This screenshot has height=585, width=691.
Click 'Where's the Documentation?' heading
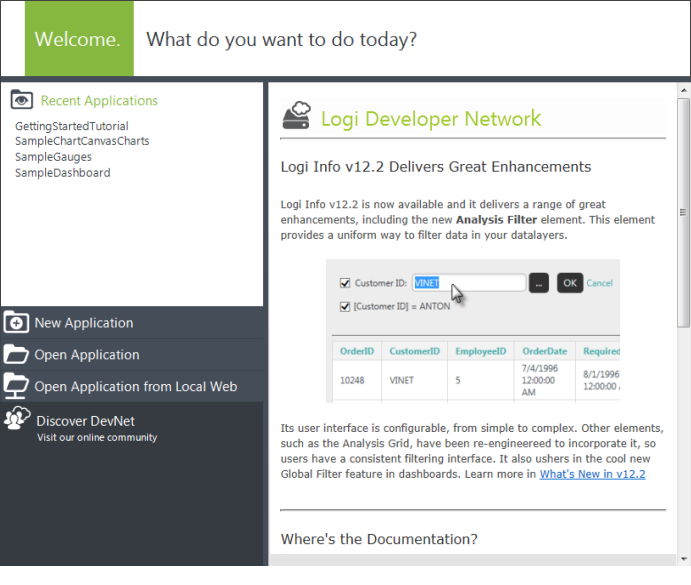(379, 539)
